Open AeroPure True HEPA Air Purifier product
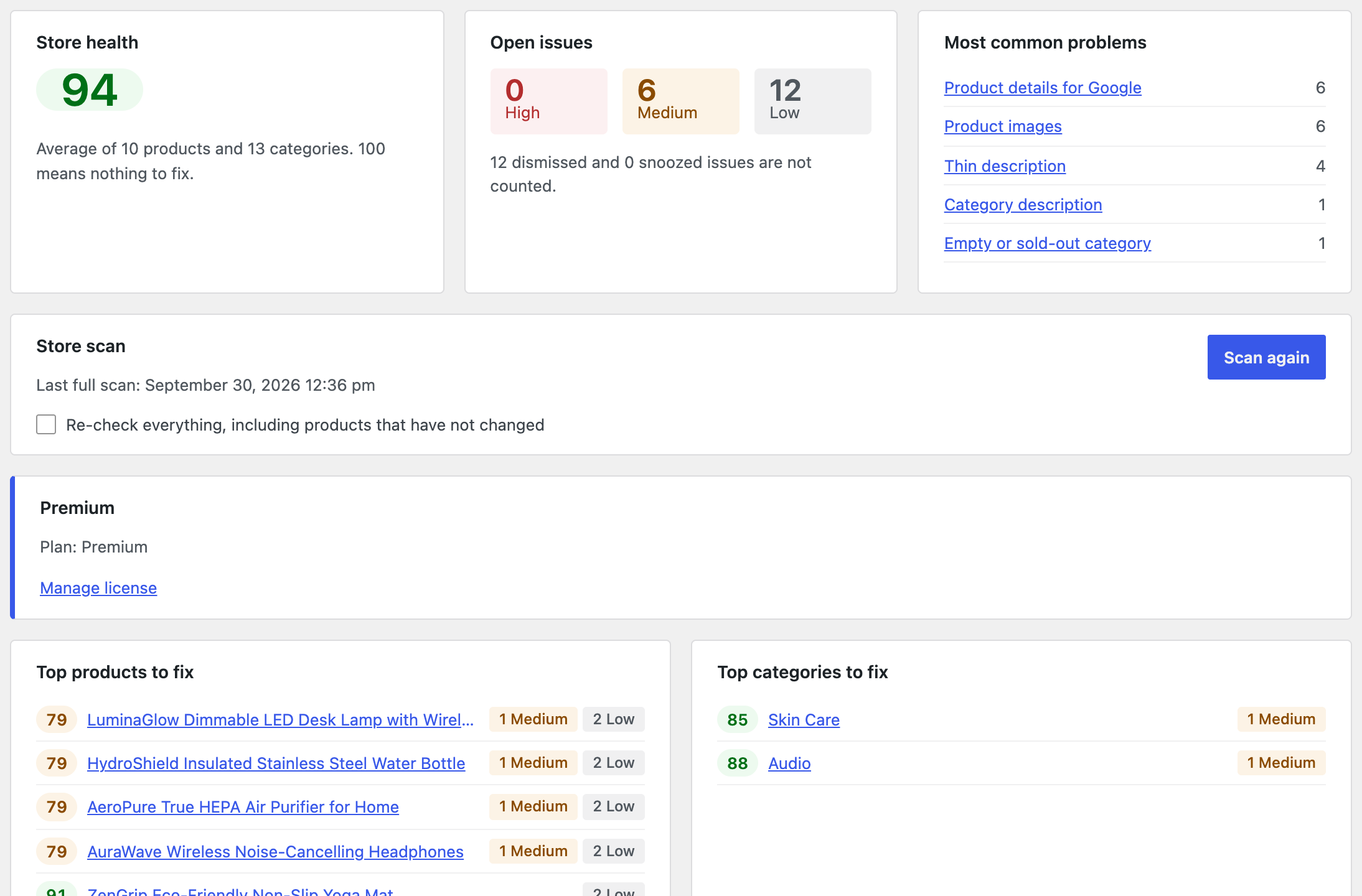This screenshot has width=1362, height=896. coord(243,807)
